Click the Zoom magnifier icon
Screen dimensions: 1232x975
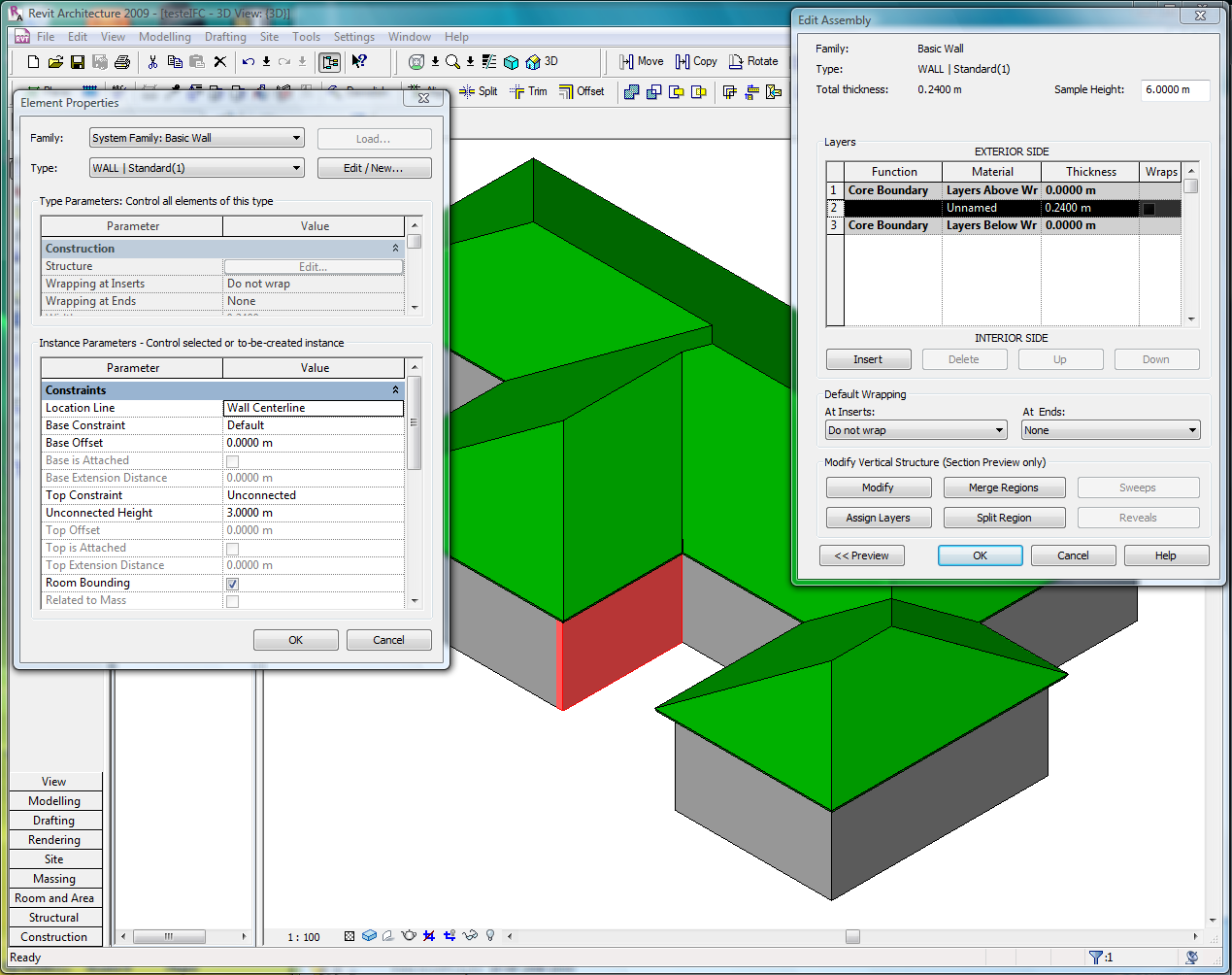452,61
